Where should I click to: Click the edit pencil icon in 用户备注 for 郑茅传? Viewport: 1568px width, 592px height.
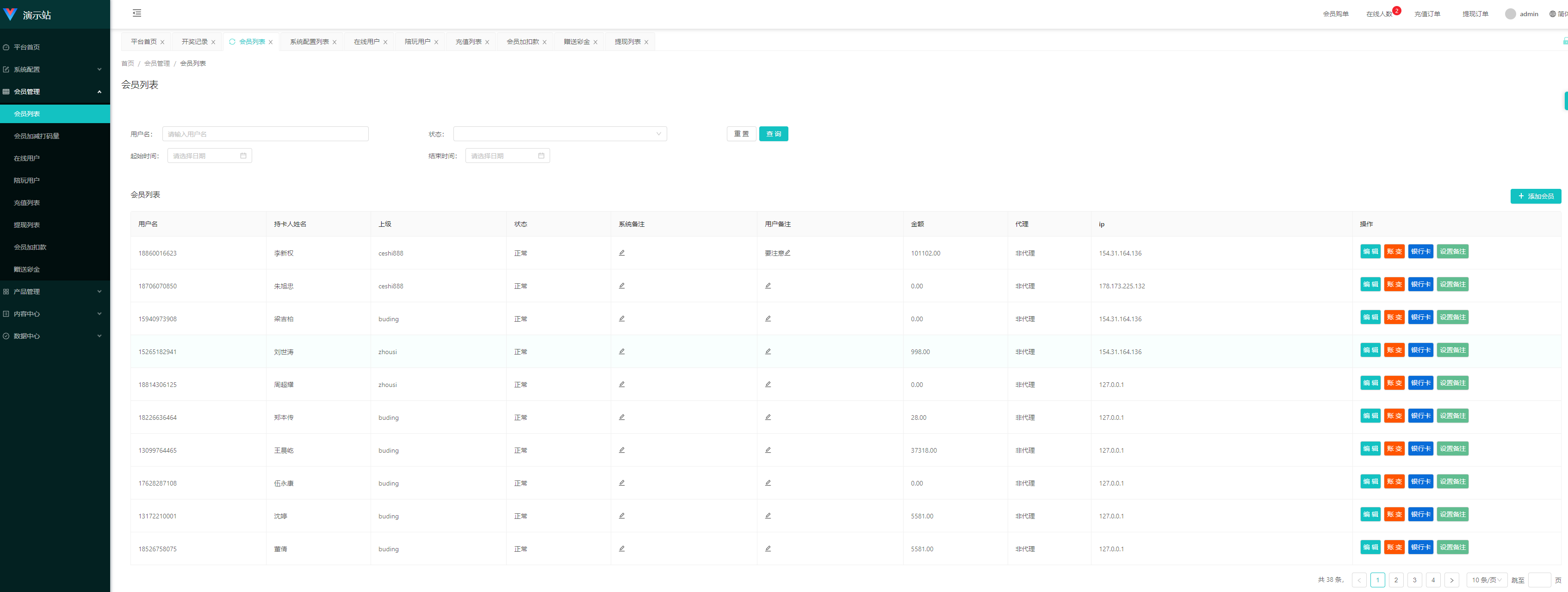770,417
